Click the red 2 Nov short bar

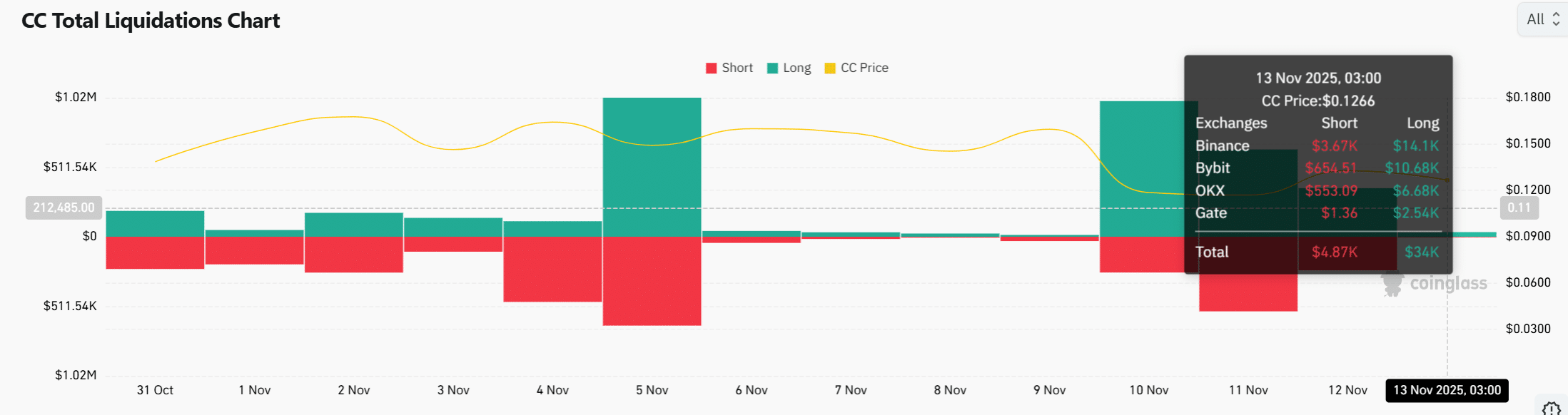click(354, 254)
